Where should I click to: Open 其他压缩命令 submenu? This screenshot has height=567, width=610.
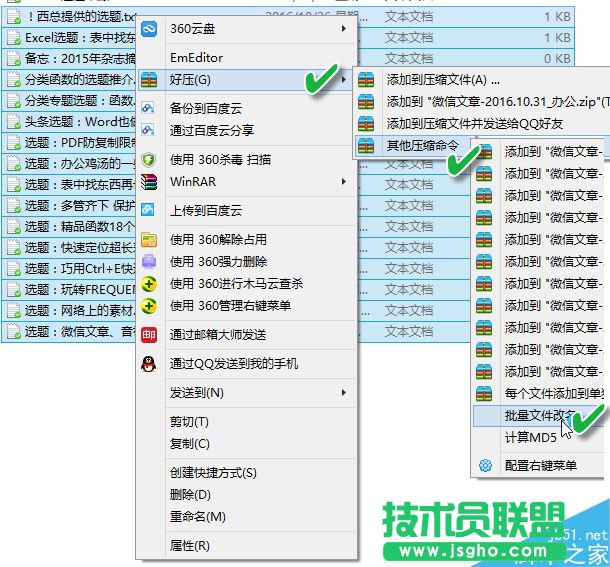pyautogui.click(x=423, y=145)
